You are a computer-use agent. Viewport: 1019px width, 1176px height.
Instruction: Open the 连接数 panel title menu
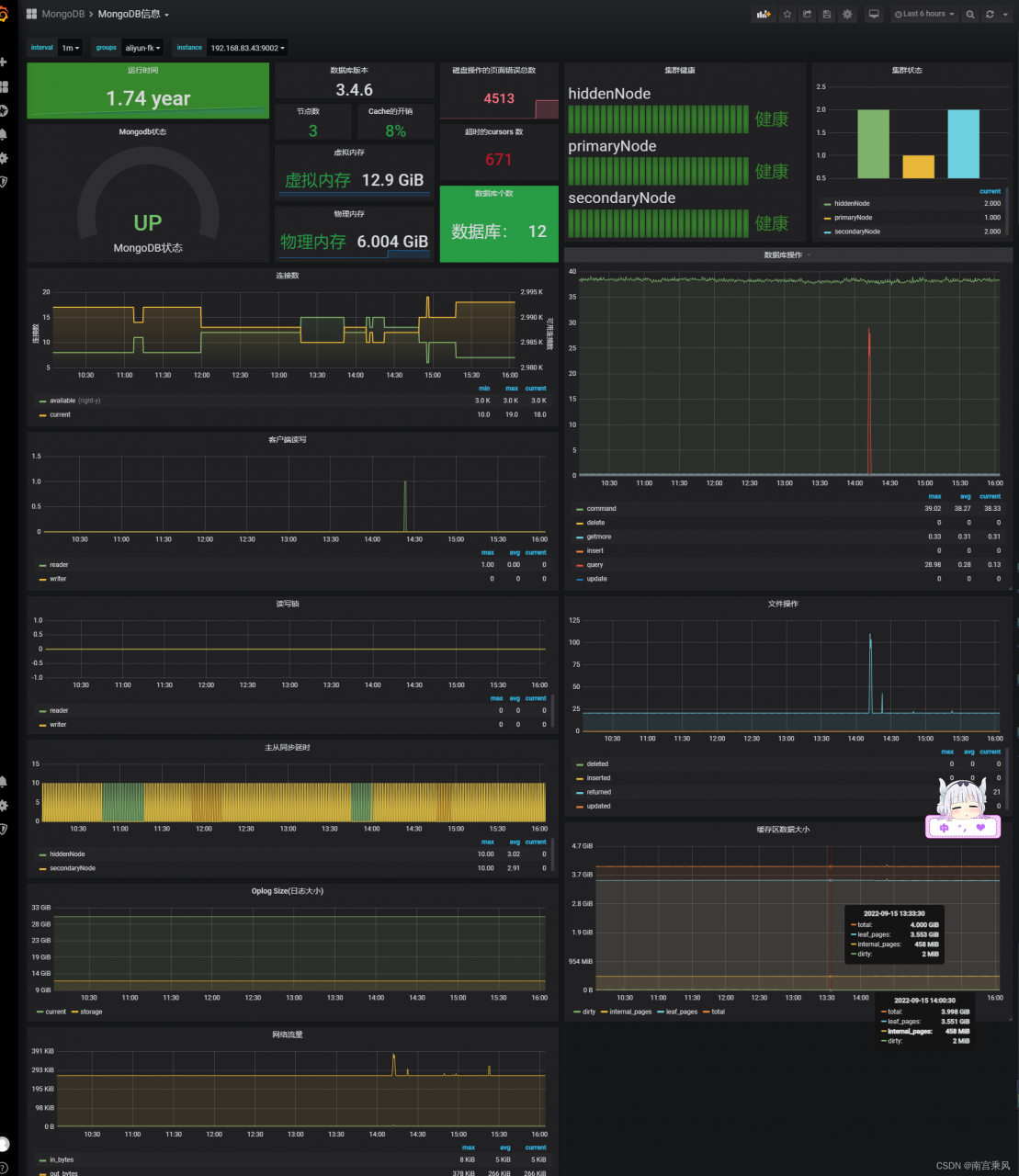pos(288,275)
